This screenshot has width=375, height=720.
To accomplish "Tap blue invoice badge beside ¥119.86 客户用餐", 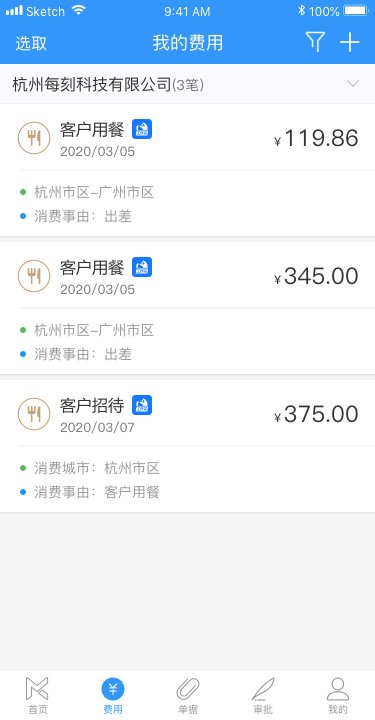I will pos(142,129).
